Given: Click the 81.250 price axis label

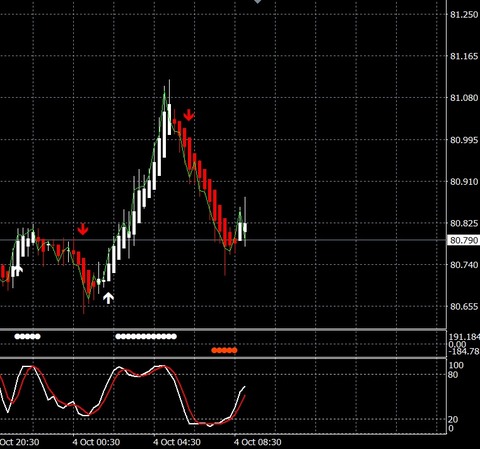Looking at the screenshot, I should pos(464,14).
